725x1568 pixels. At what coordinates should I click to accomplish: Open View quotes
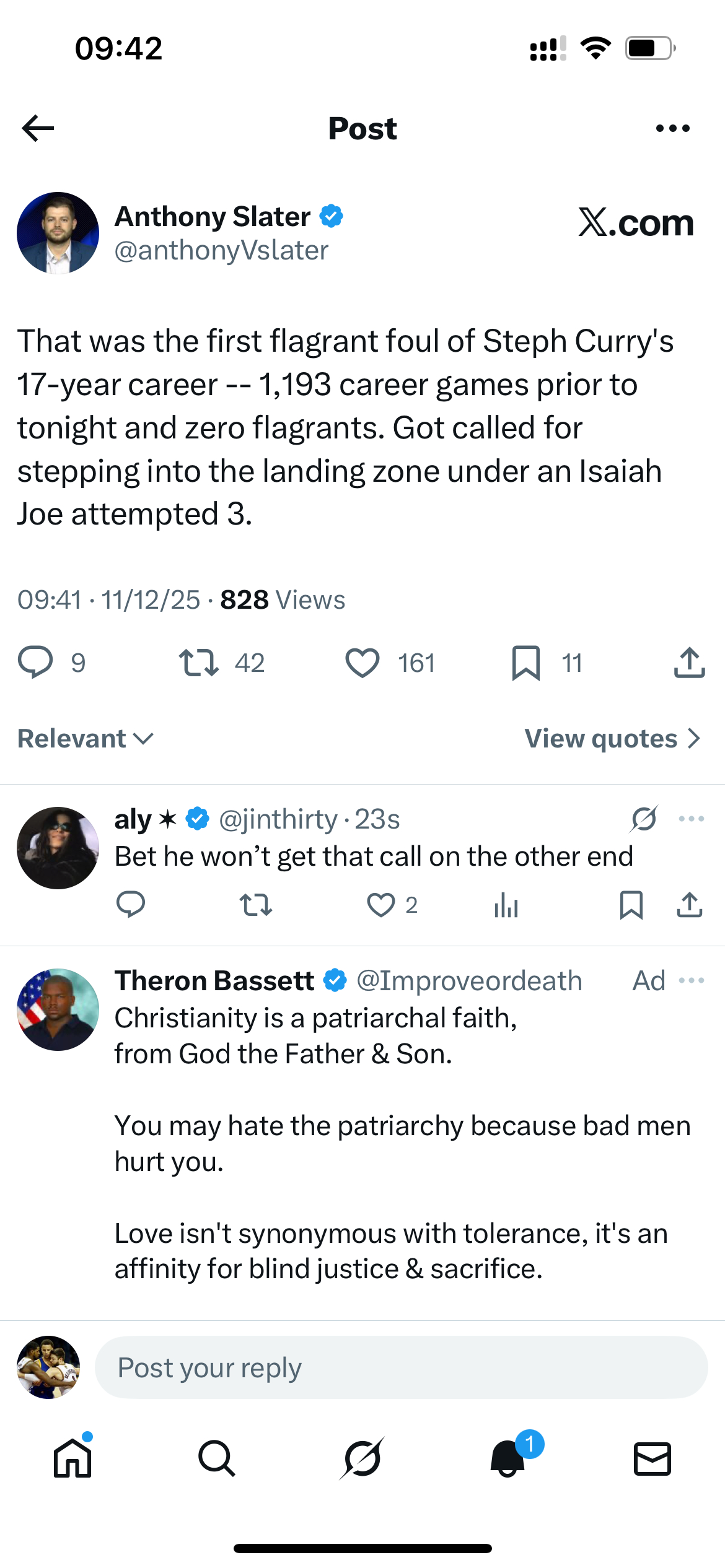pos(612,738)
